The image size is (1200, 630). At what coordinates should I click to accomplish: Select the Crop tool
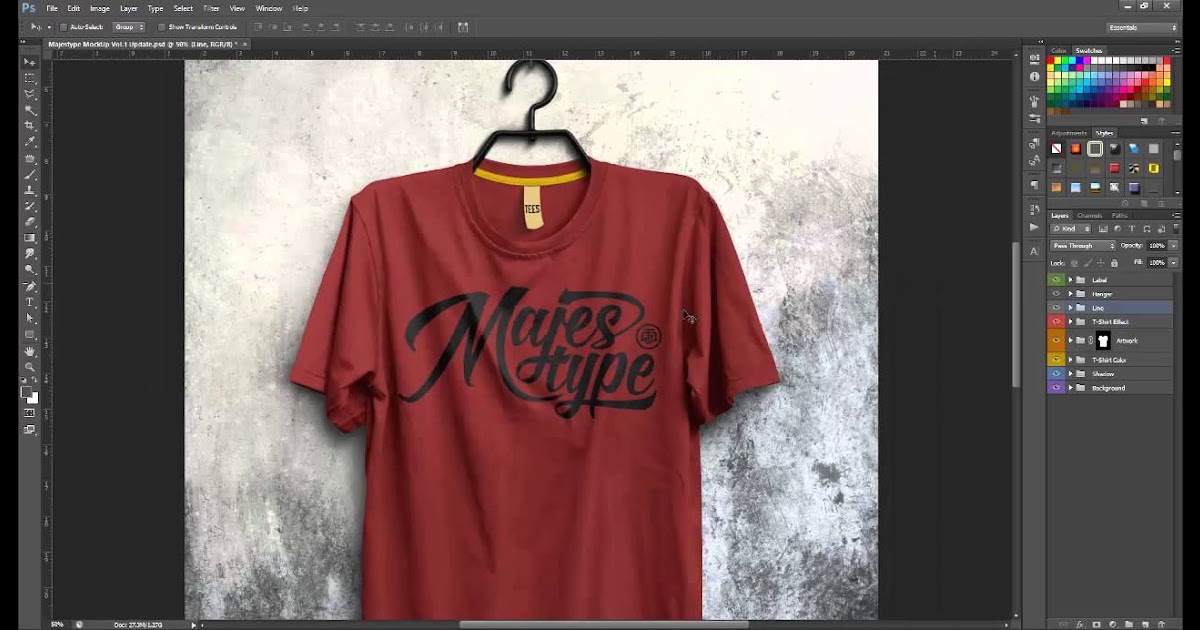30,126
